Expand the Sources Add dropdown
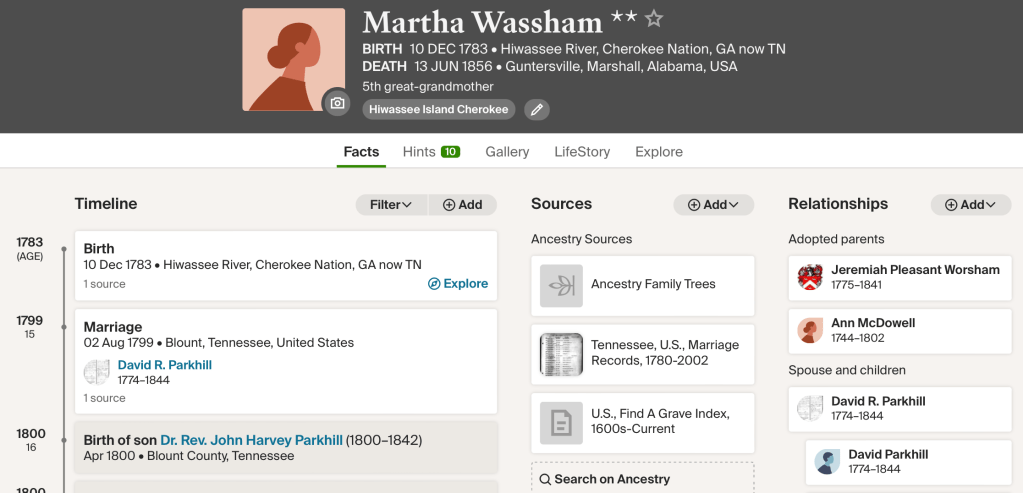 pyautogui.click(x=713, y=205)
